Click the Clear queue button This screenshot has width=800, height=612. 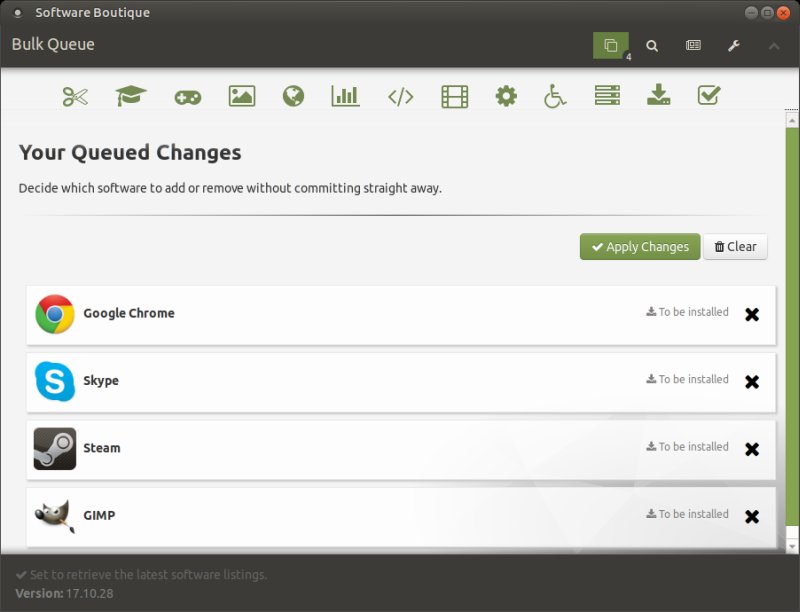click(x=735, y=247)
